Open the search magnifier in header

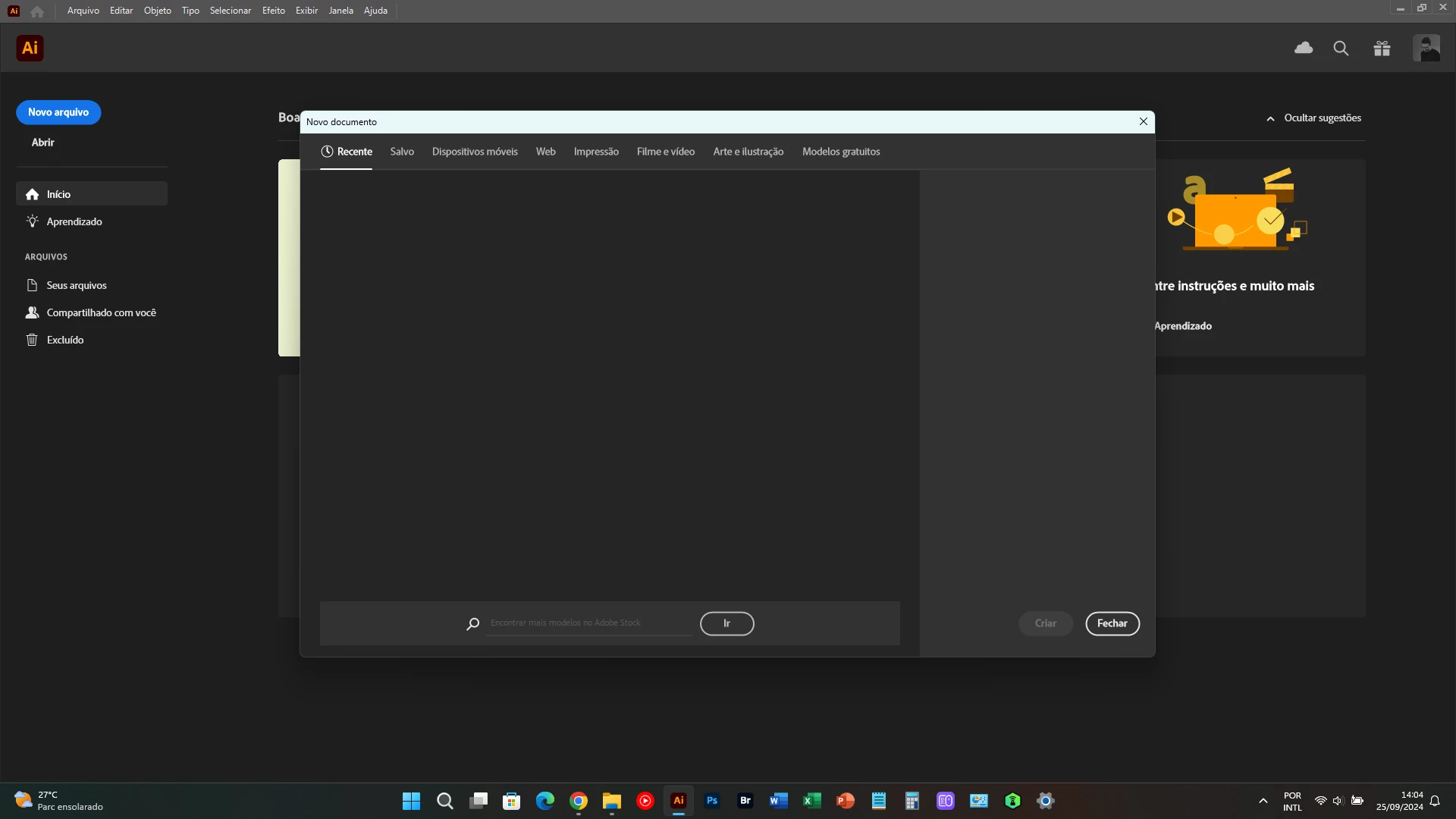pyautogui.click(x=1341, y=49)
